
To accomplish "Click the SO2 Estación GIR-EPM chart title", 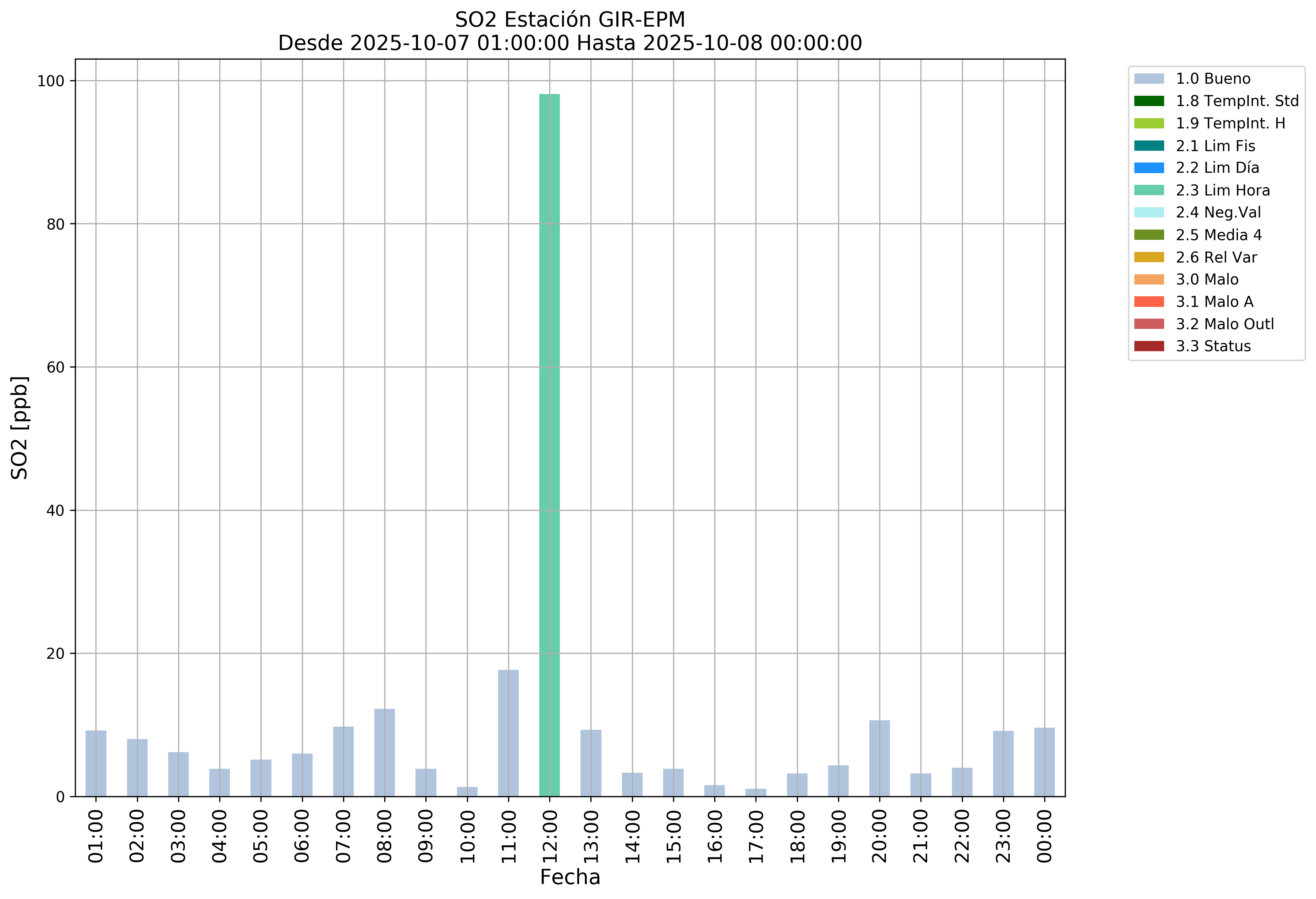I will click(570, 20).
